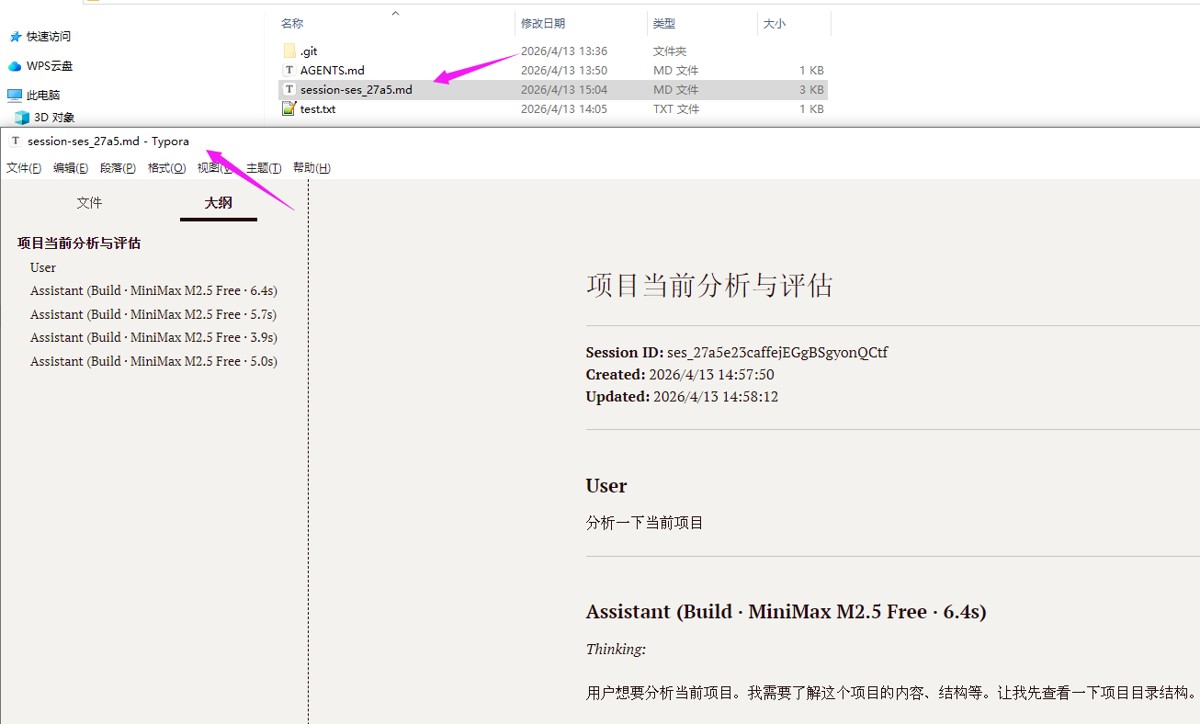The width and height of the screenshot is (1200, 724).
Task: Click the document title 项目当前分析与评估
Action: 709,285
